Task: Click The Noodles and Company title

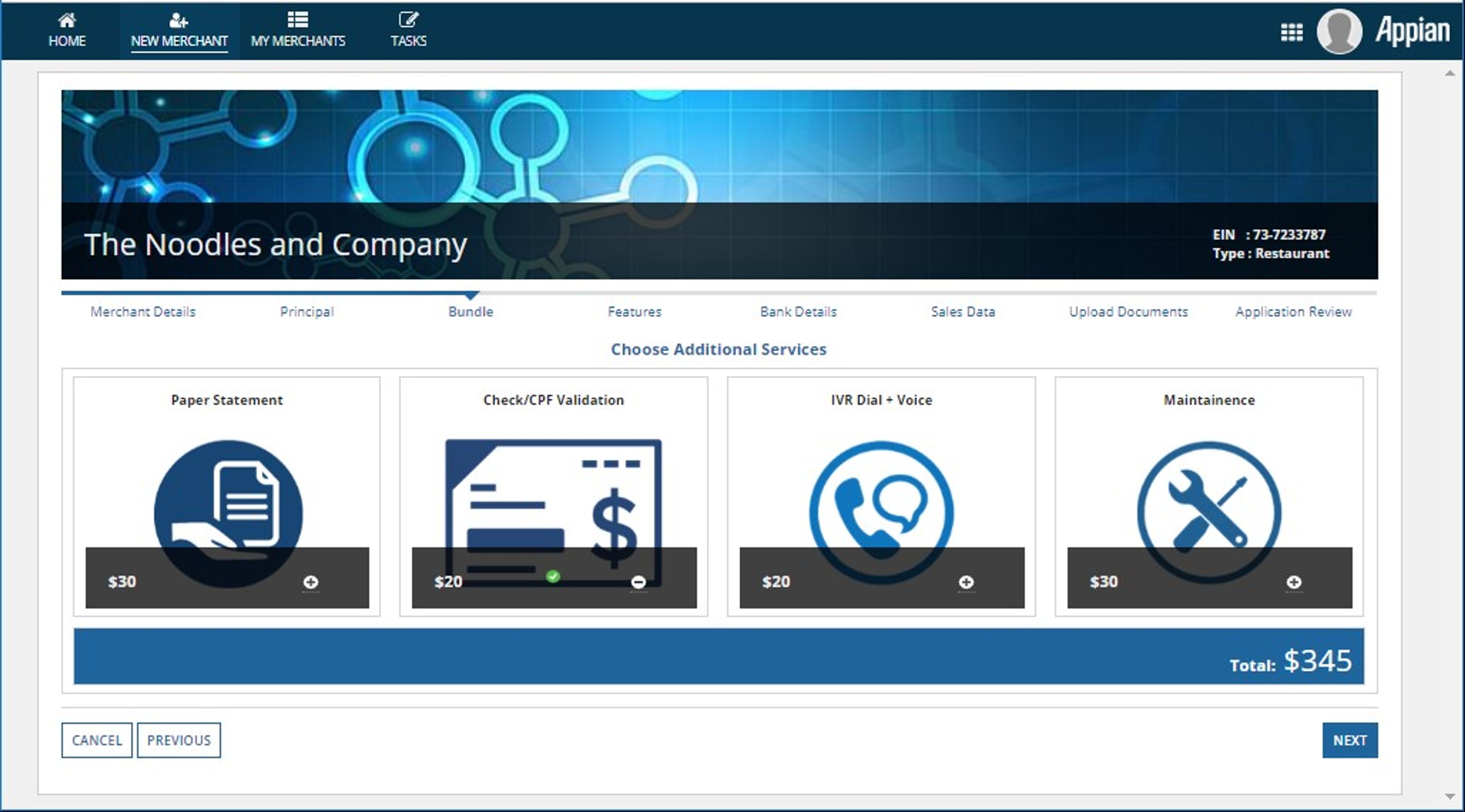Action: click(275, 244)
